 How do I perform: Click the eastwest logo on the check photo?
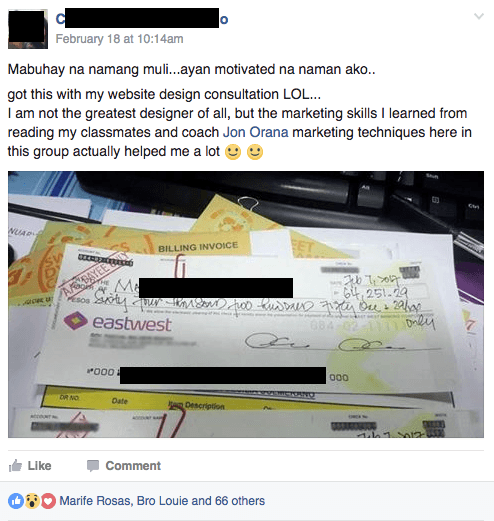click(x=118, y=322)
